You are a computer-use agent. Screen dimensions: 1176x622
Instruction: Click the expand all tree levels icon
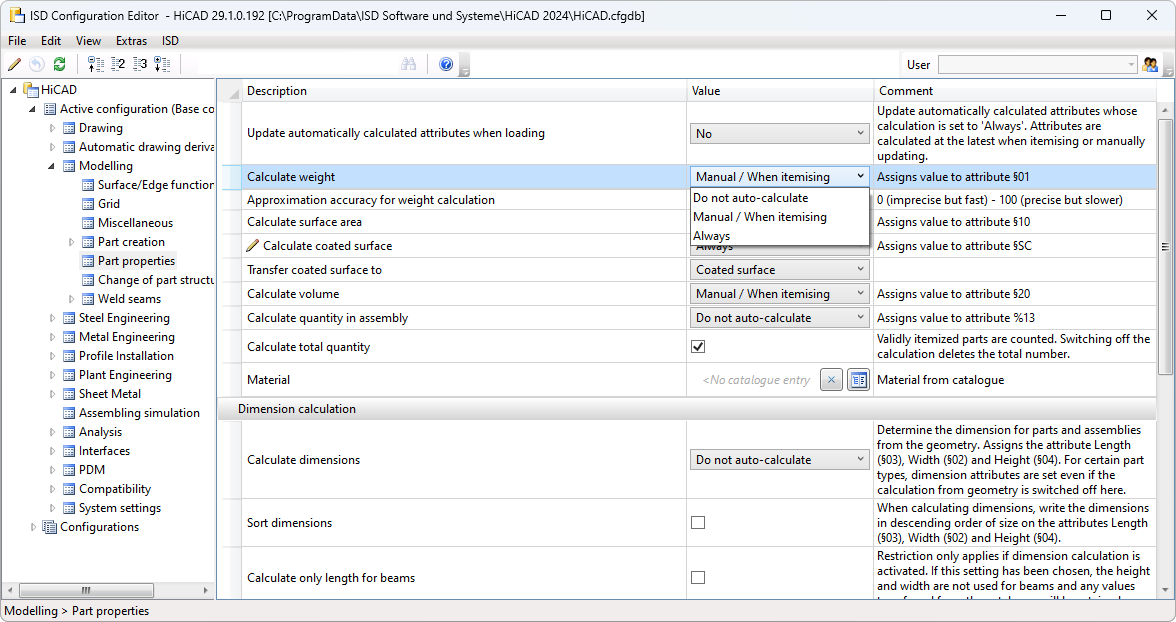162,64
